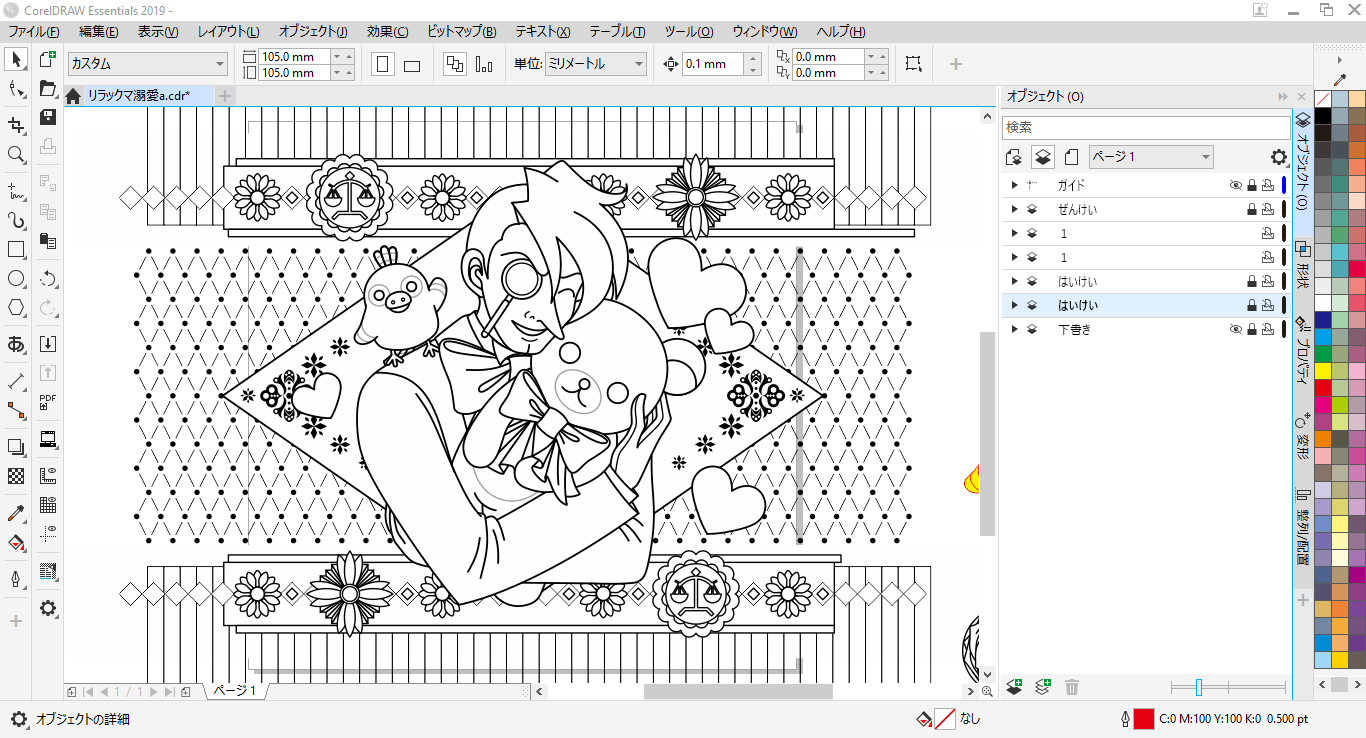Select the Outline Pen tool

pyautogui.click(x=16, y=579)
